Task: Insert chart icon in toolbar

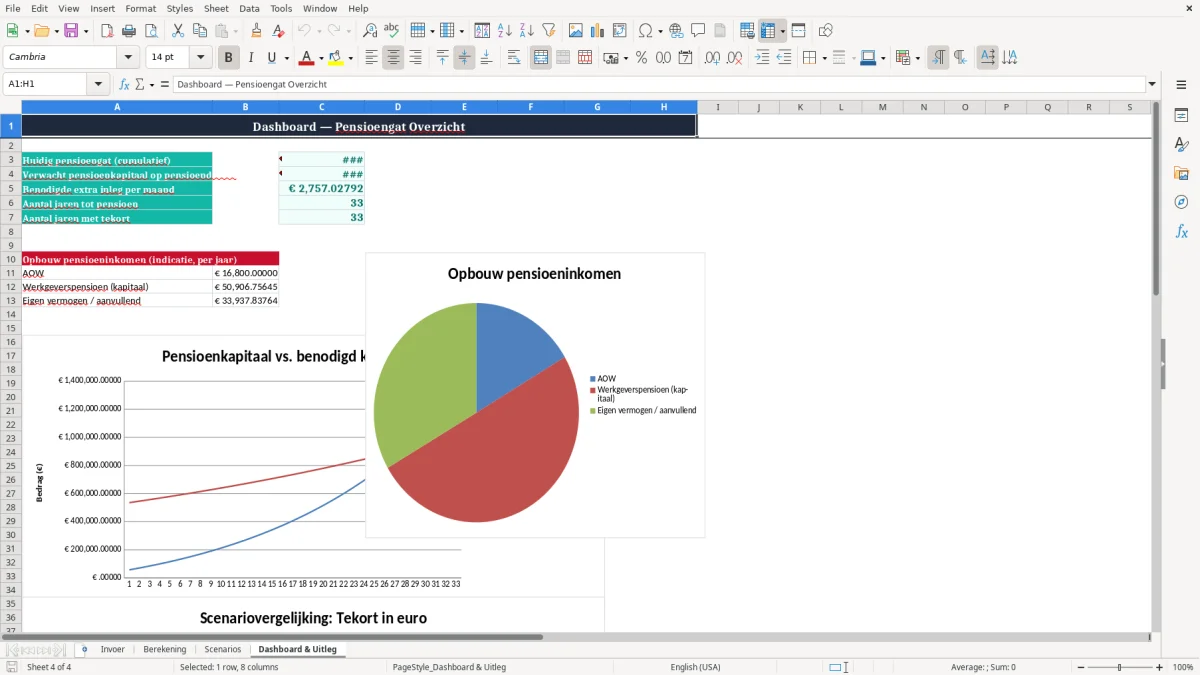Action: pos(597,31)
